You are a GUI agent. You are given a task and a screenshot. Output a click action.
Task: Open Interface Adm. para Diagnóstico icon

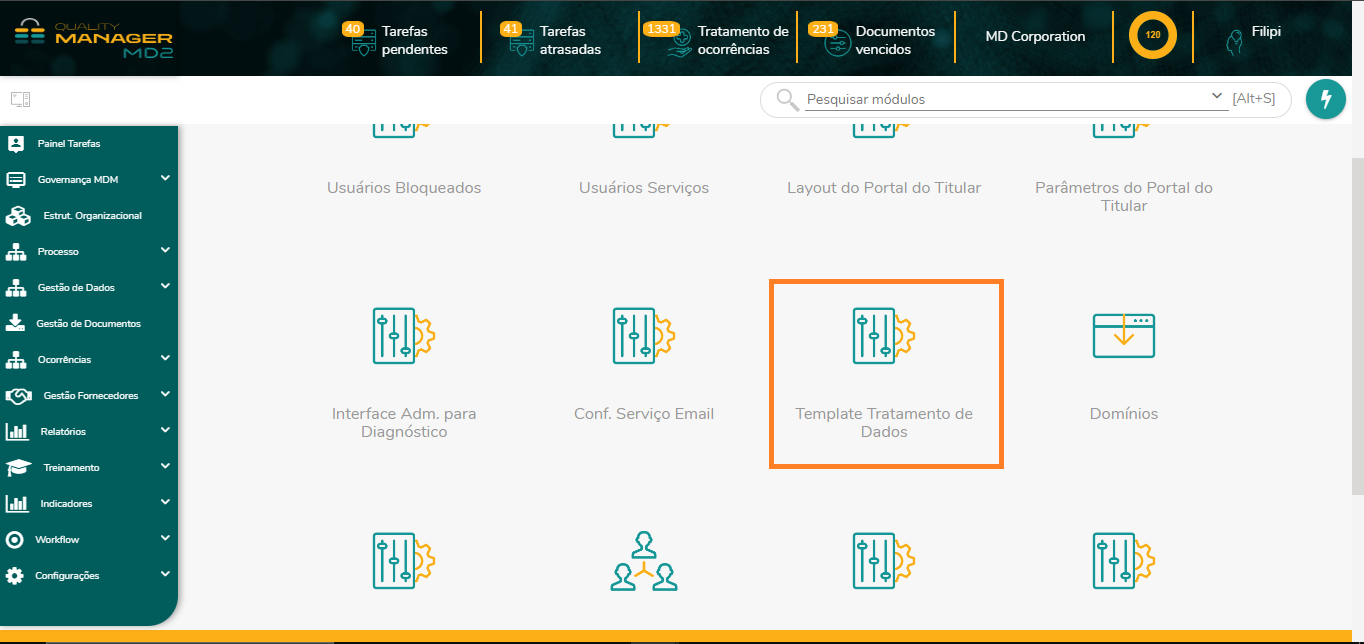click(x=404, y=335)
